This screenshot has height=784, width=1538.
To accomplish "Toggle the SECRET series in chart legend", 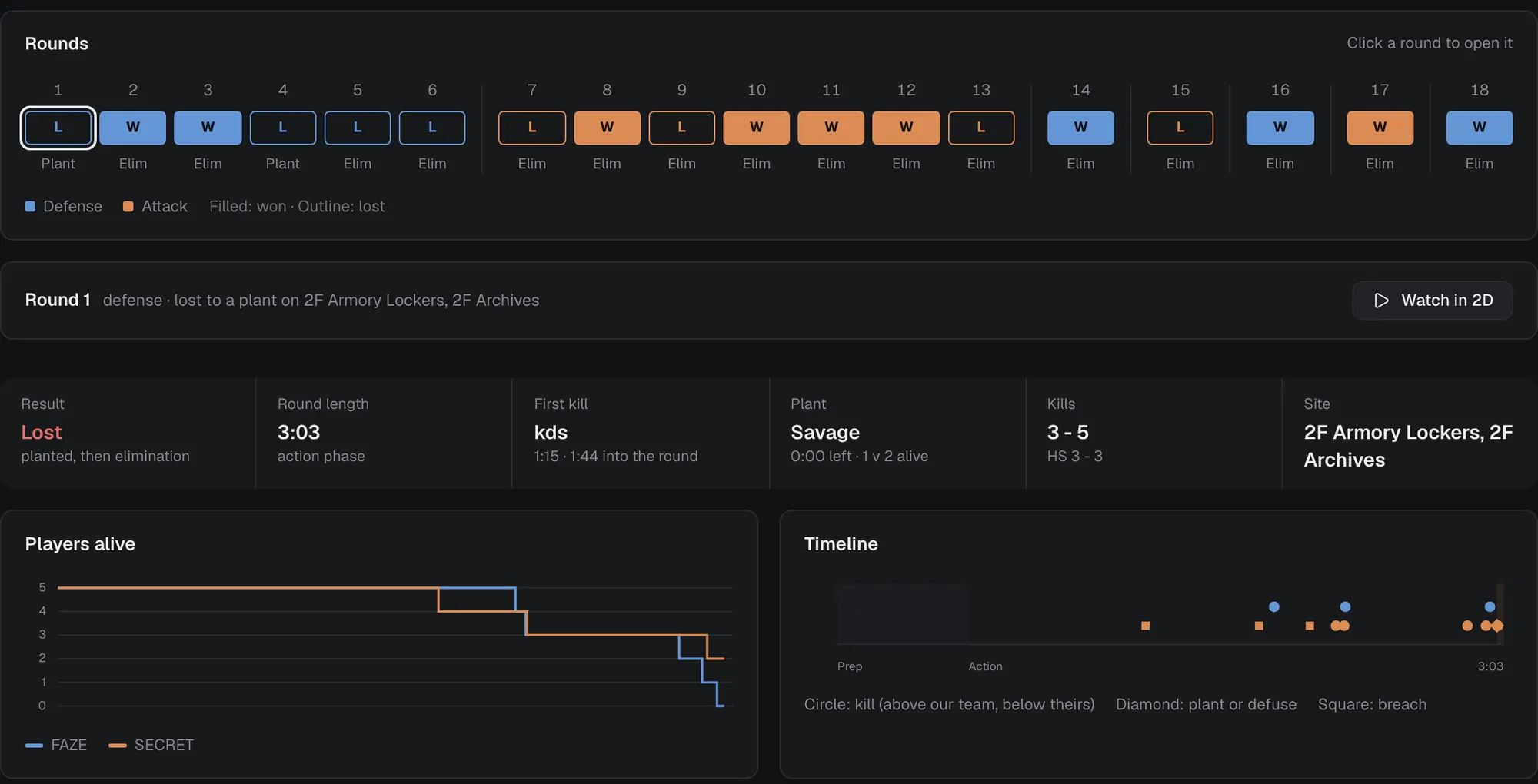I will [151, 745].
